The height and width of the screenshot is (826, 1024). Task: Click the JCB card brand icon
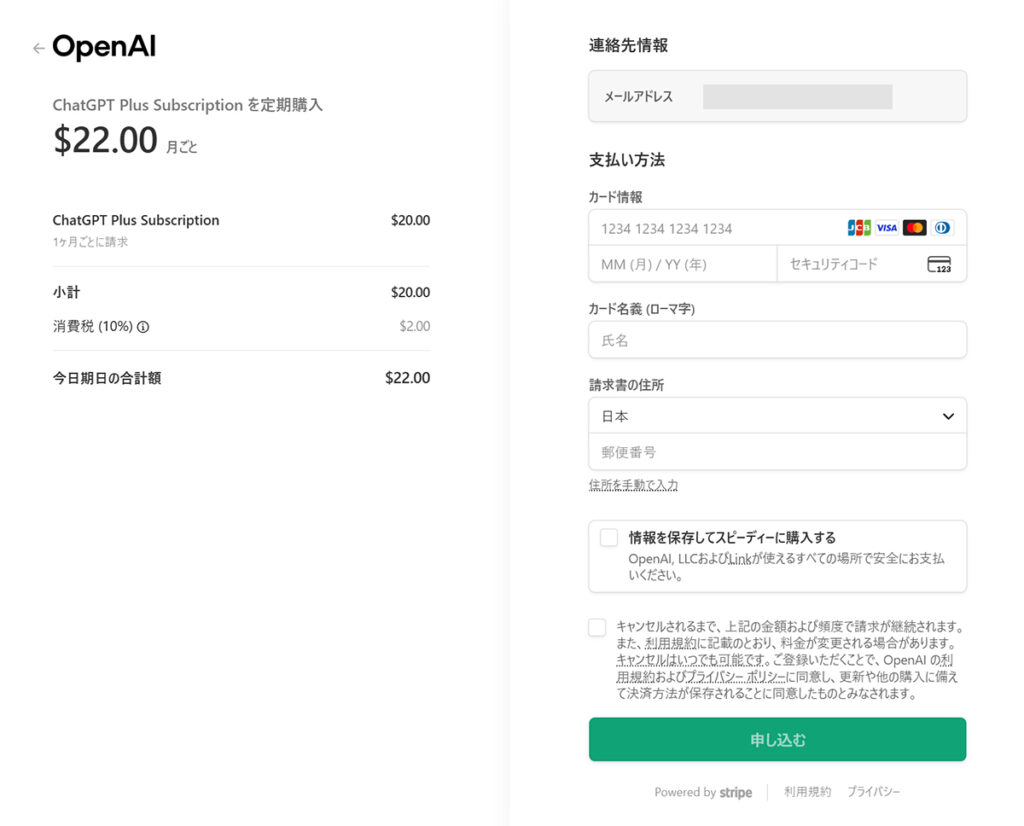[x=859, y=228]
